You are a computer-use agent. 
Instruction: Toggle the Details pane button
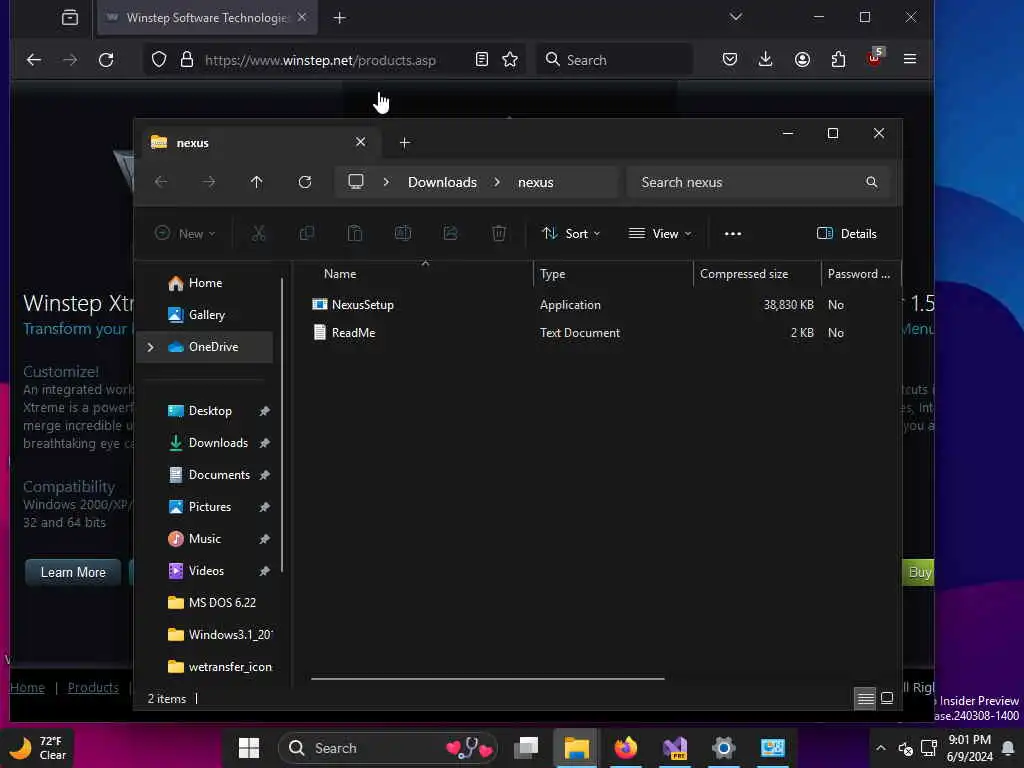point(846,234)
